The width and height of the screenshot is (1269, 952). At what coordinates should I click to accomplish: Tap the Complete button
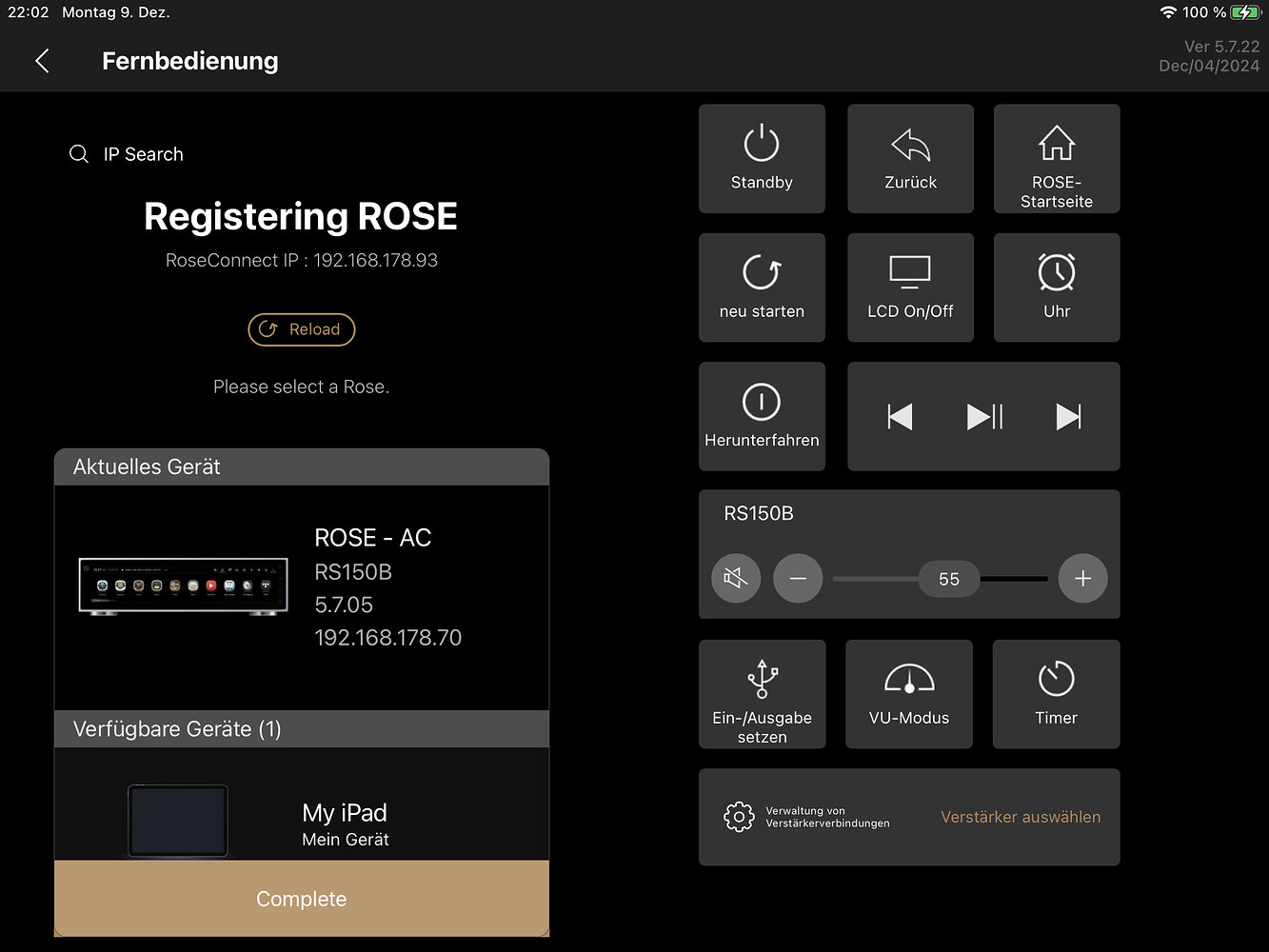point(302,899)
